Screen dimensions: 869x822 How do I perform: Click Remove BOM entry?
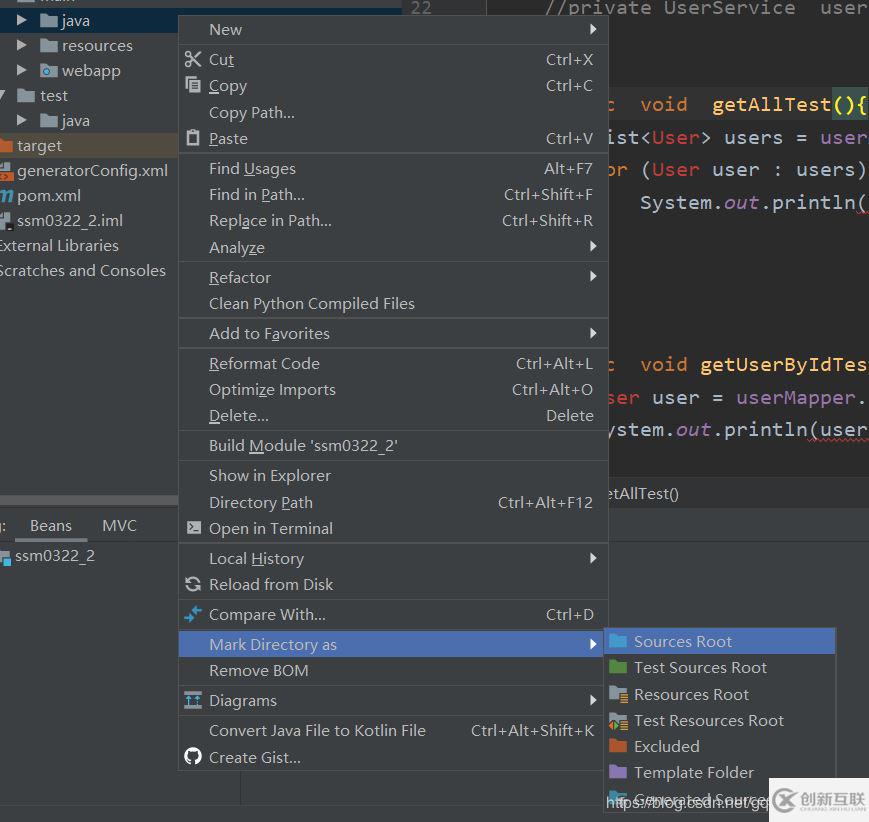393,671
